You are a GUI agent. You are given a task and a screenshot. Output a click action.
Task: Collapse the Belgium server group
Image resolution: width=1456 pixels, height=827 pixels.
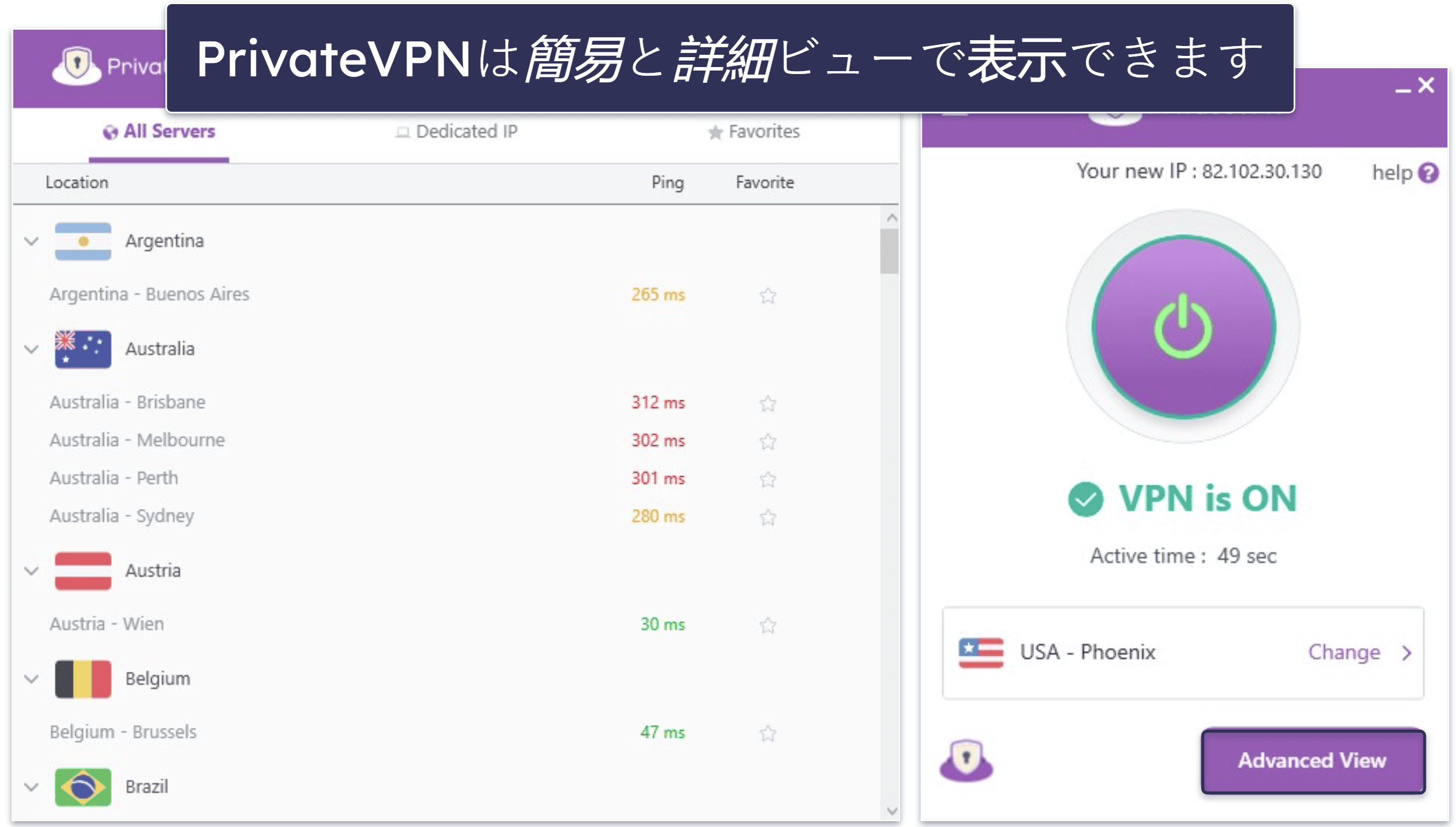pos(31,679)
